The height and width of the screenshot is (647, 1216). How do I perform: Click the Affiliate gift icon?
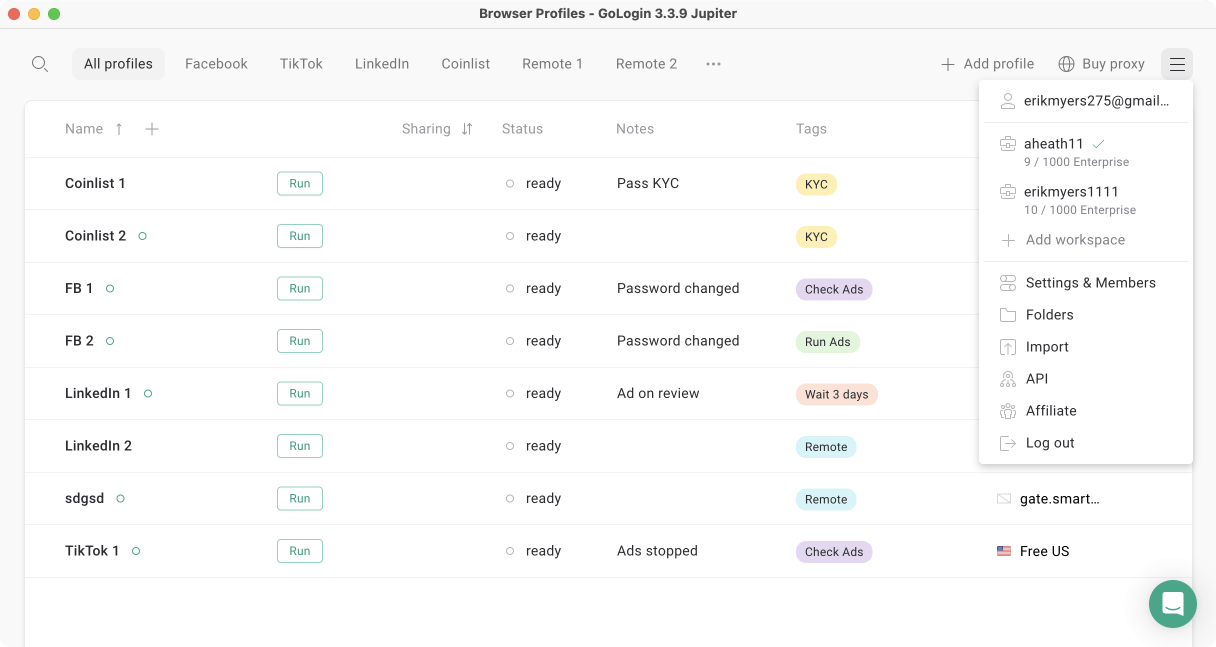tap(1008, 411)
